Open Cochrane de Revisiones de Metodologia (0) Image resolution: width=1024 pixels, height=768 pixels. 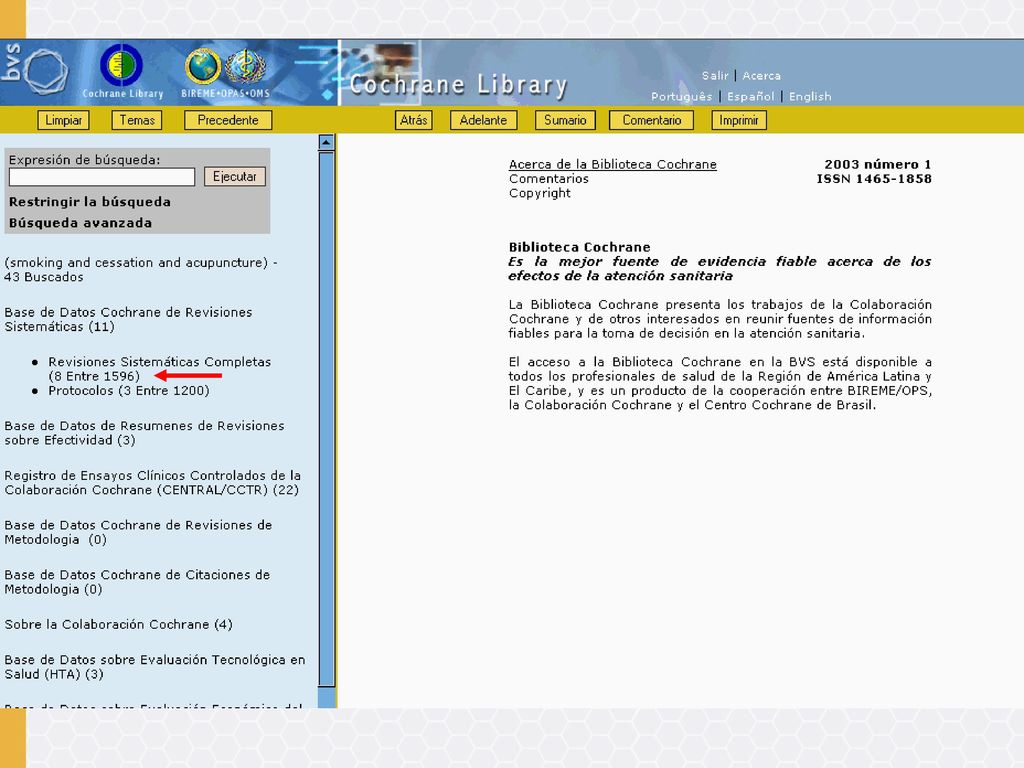coord(138,532)
